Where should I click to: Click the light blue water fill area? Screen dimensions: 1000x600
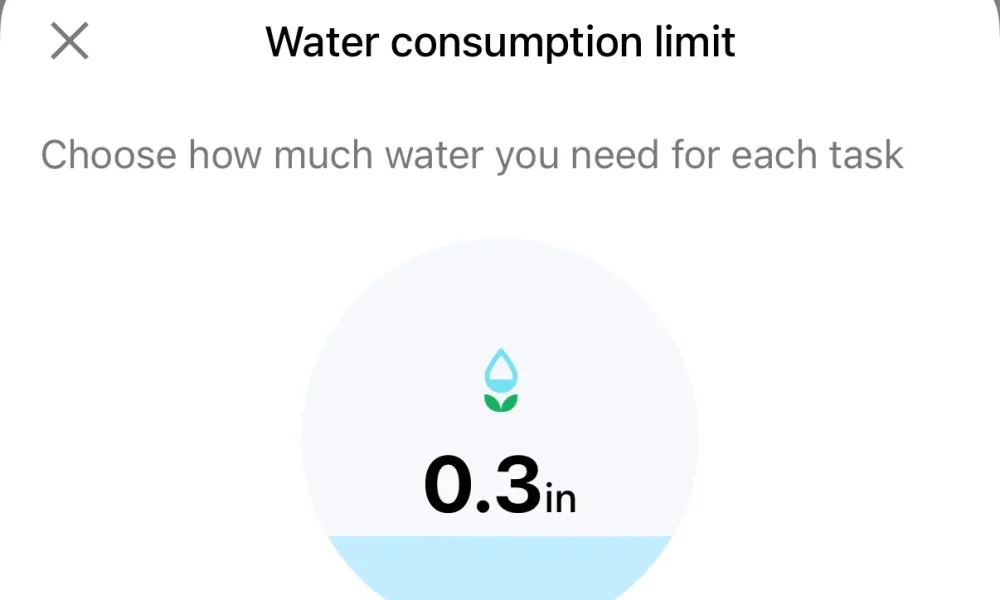(500, 570)
